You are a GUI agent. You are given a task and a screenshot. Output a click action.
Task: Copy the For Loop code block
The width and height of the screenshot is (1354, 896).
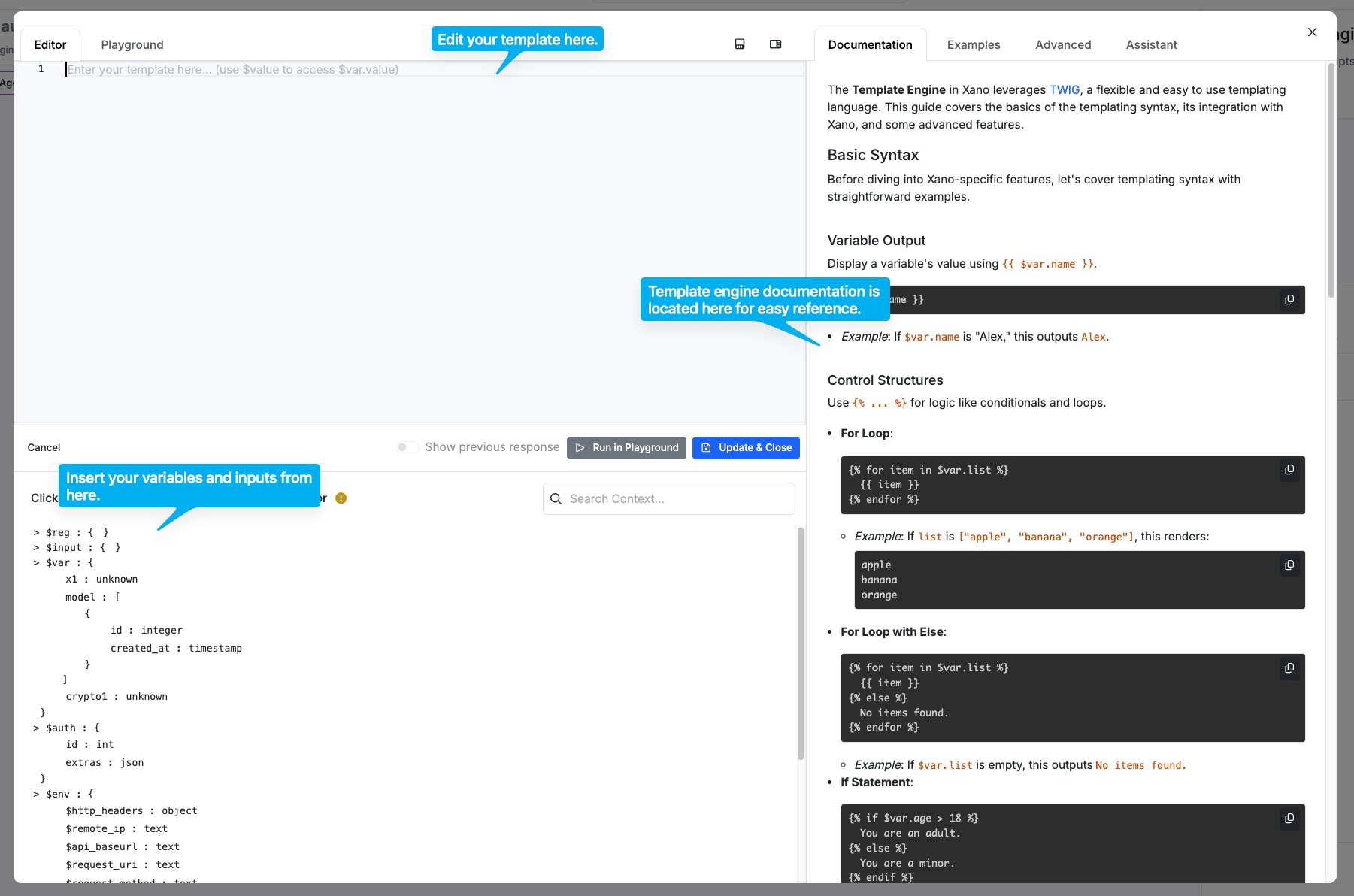coord(1289,470)
